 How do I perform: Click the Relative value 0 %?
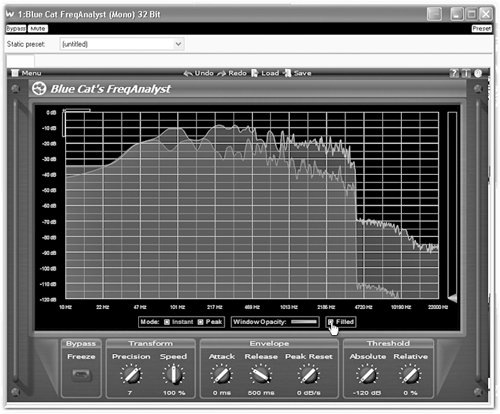[410, 393]
